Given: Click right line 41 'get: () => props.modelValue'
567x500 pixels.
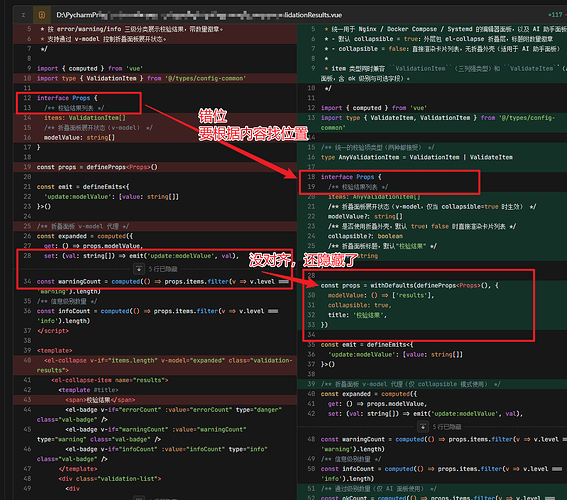Looking at the screenshot, I should tap(378, 404).
